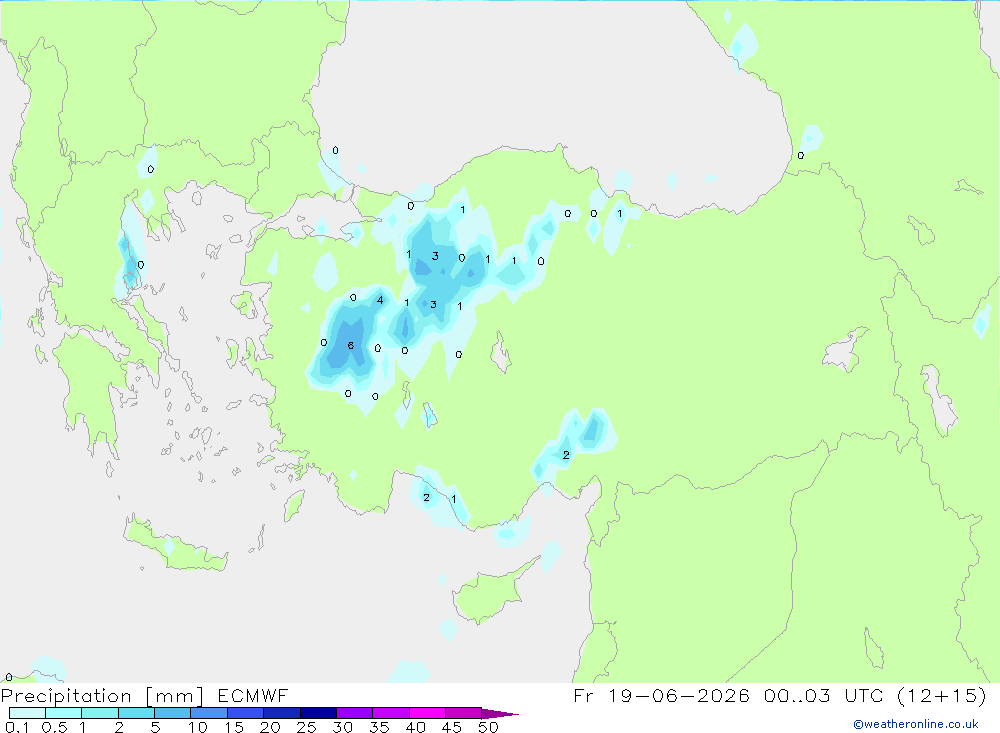Click the legend tick label "10"
Viewport: 1000px width, 733px height.
198,727
